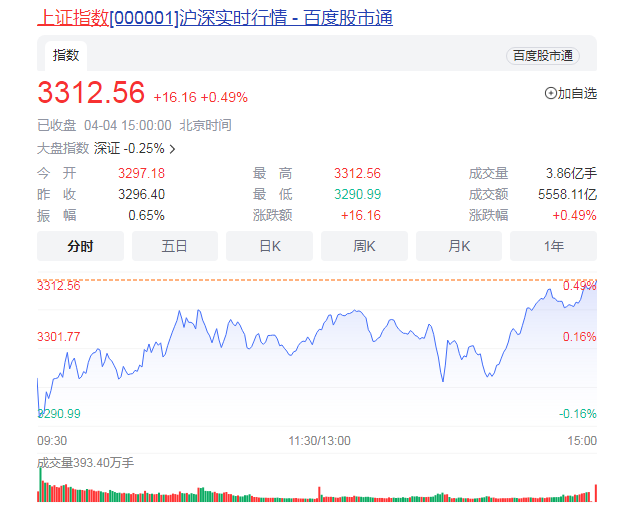Click the 3290.99 low label on chart
Image resolution: width=628 pixels, height=508 pixels.
pyautogui.click(x=60, y=413)
